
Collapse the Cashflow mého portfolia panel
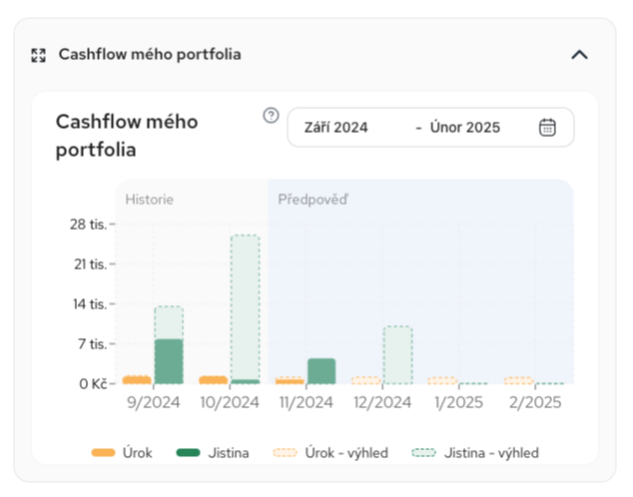pos(579,55)
